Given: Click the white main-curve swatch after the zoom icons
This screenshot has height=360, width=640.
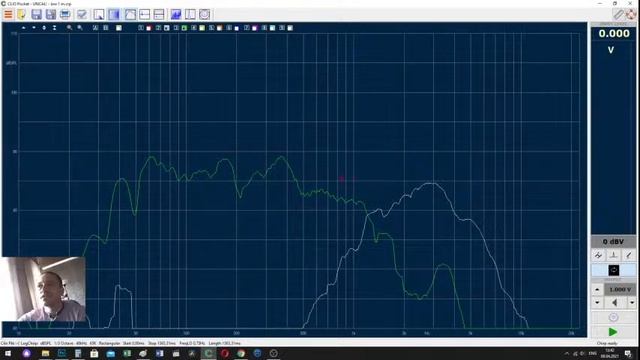Looking at the screenshot, I should [x=119, y=28].
